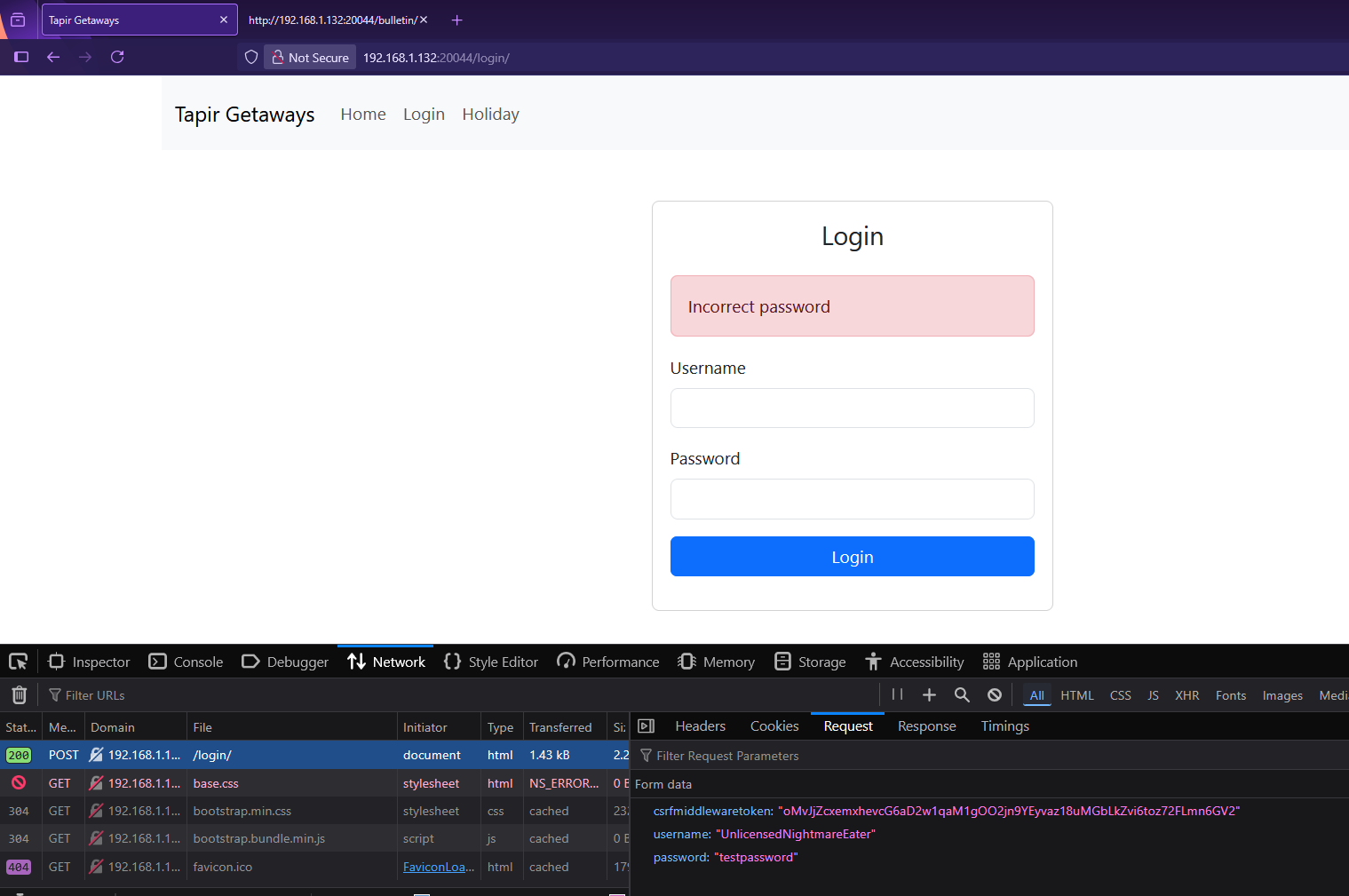The image size is (1349, 896).
Task: Click the tracking protection shield icon
Action: pyautogui.click(x=251, y=58)
